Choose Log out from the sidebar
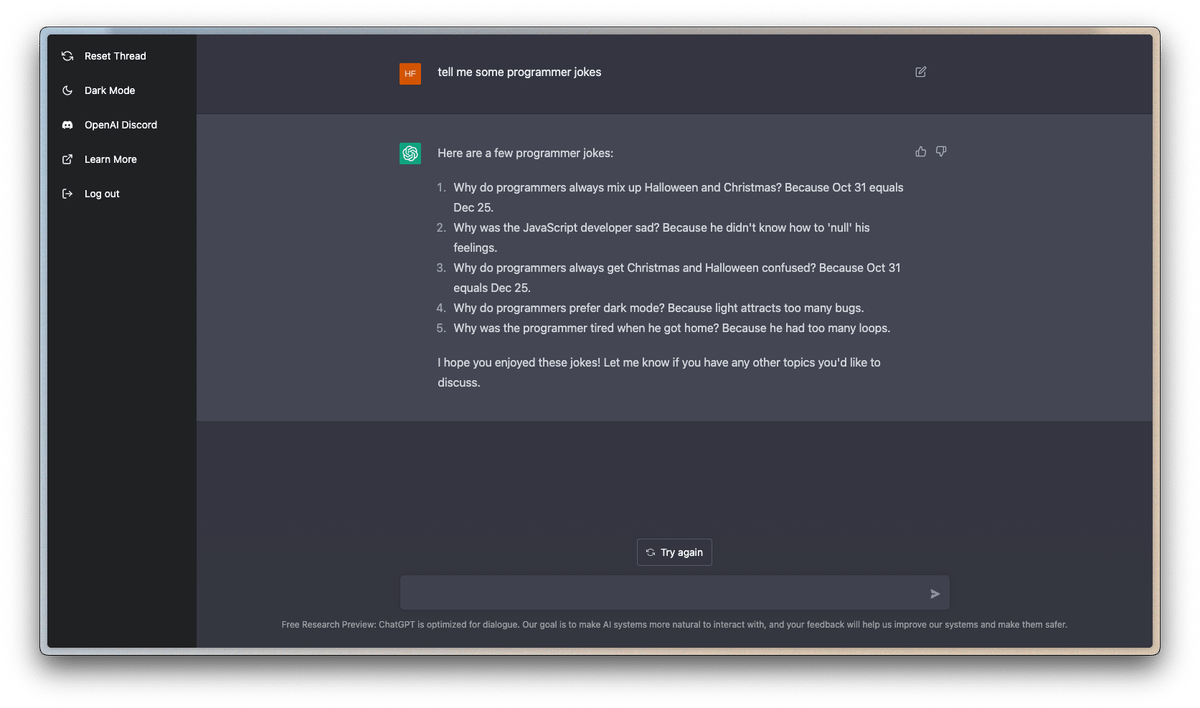The image size is (1200, 708). tap(102, 194)
